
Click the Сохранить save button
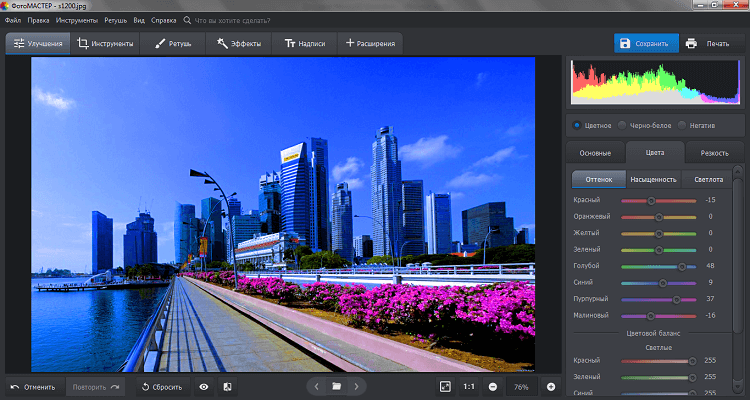pyautogui.click(x=645, y=44)
